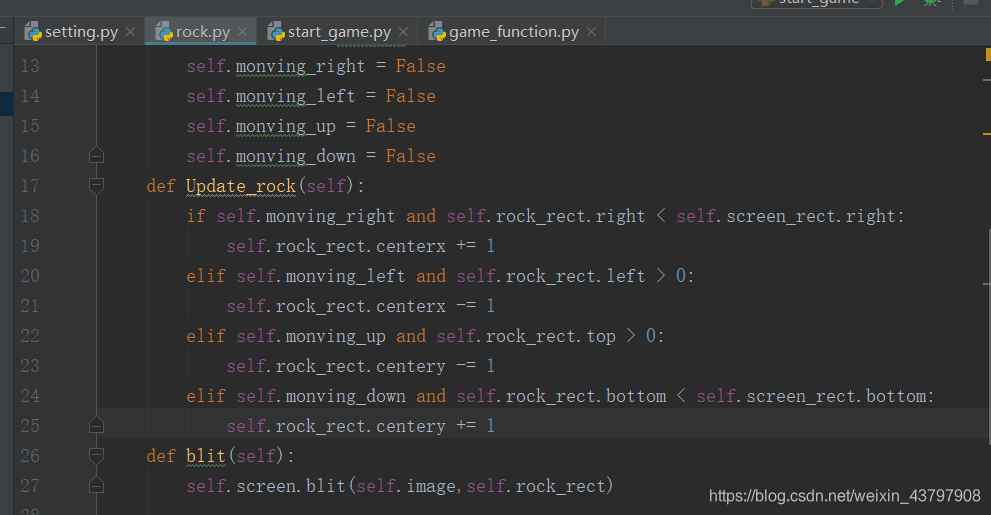The height and width of the screenshot is (515, 991).
Task: Open the start_game run configuration dropdown
Action: [x=817, y=3]
